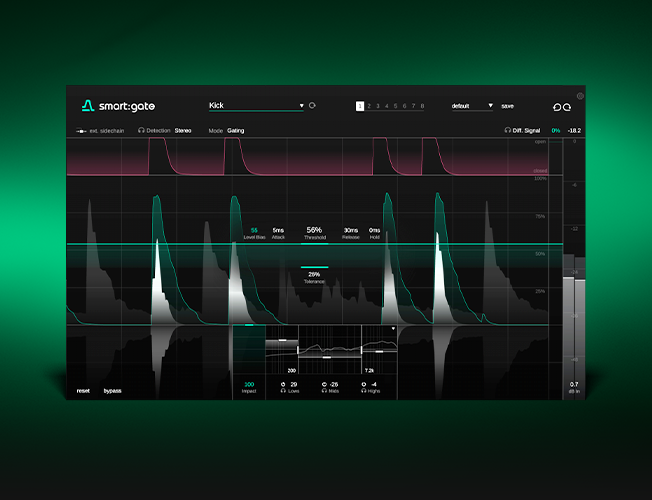Click the teal marker under the waveform
This screenshot has height=500, width=652.
tap(249, 324)
